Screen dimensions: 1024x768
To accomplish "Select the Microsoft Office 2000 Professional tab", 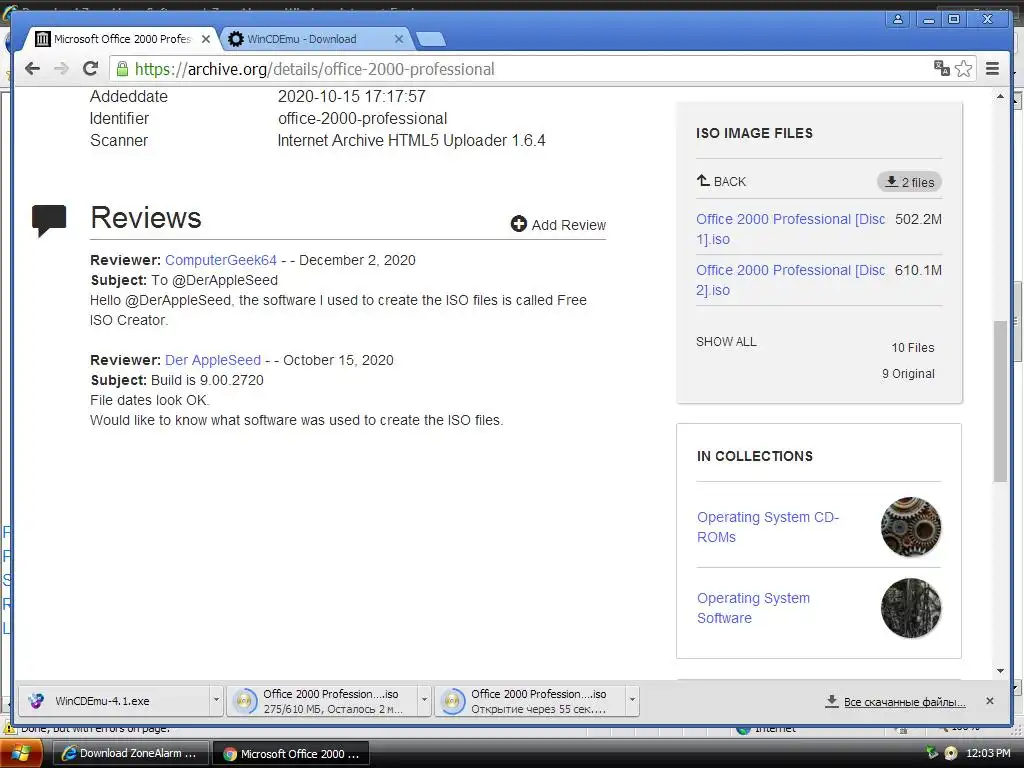I will click(123, 39).
